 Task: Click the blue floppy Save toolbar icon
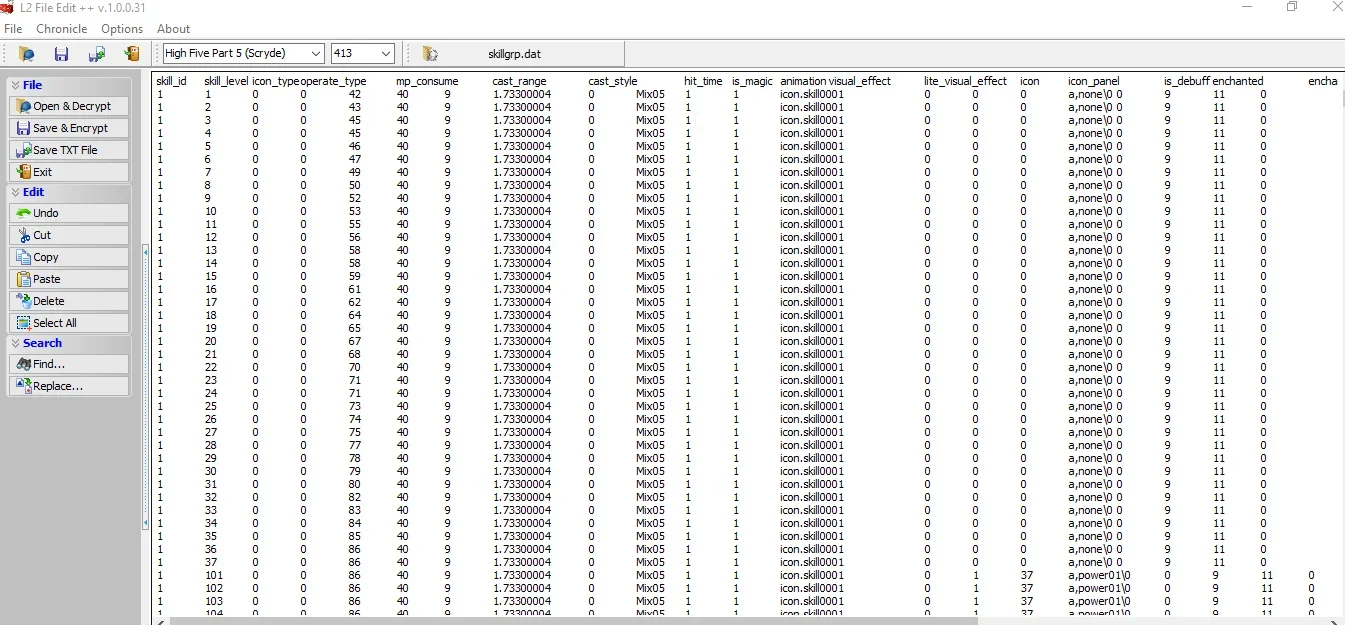tap(61, 54)
